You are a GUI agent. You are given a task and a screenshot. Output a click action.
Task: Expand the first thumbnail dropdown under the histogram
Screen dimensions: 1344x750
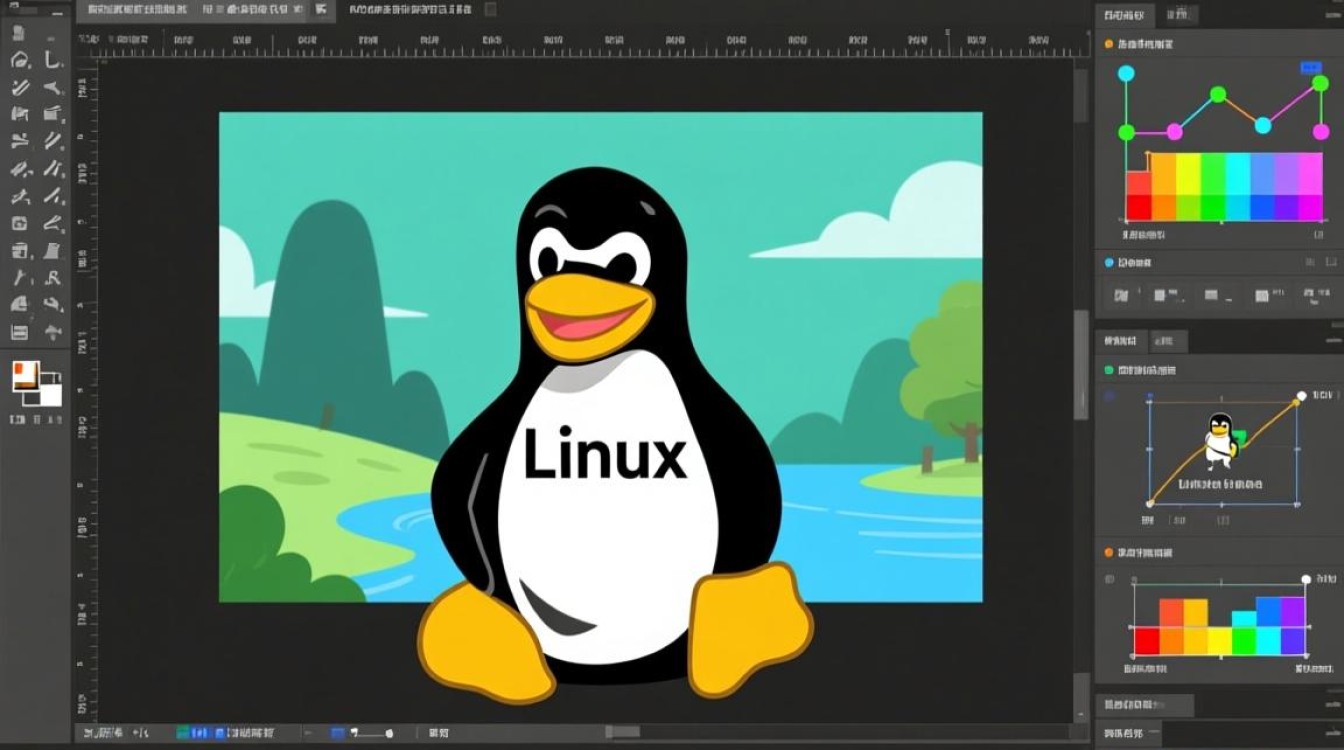click(x=1121, y=295)
